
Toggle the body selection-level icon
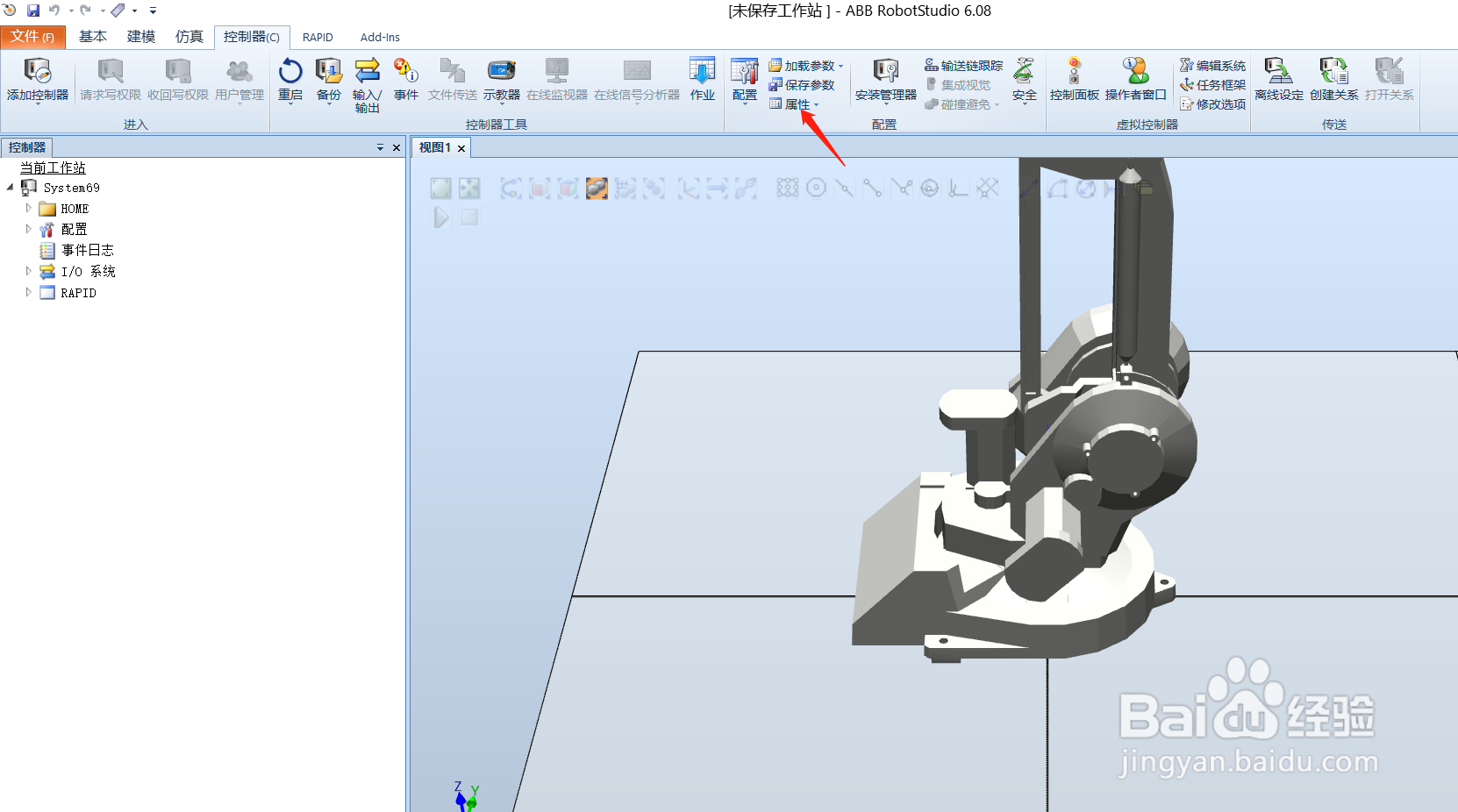(x=568, y=188)
